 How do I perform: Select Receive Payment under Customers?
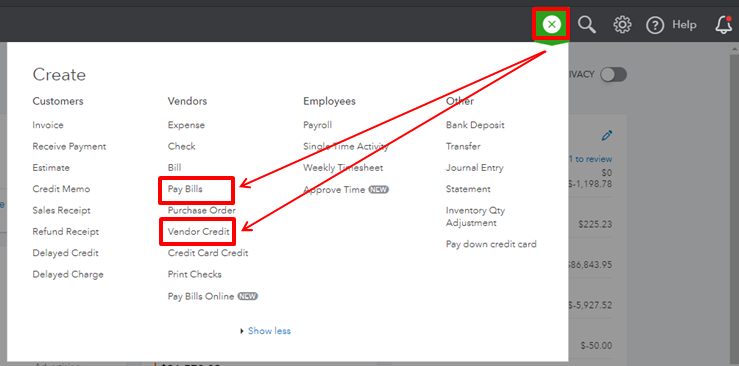(x=69, y=146)
